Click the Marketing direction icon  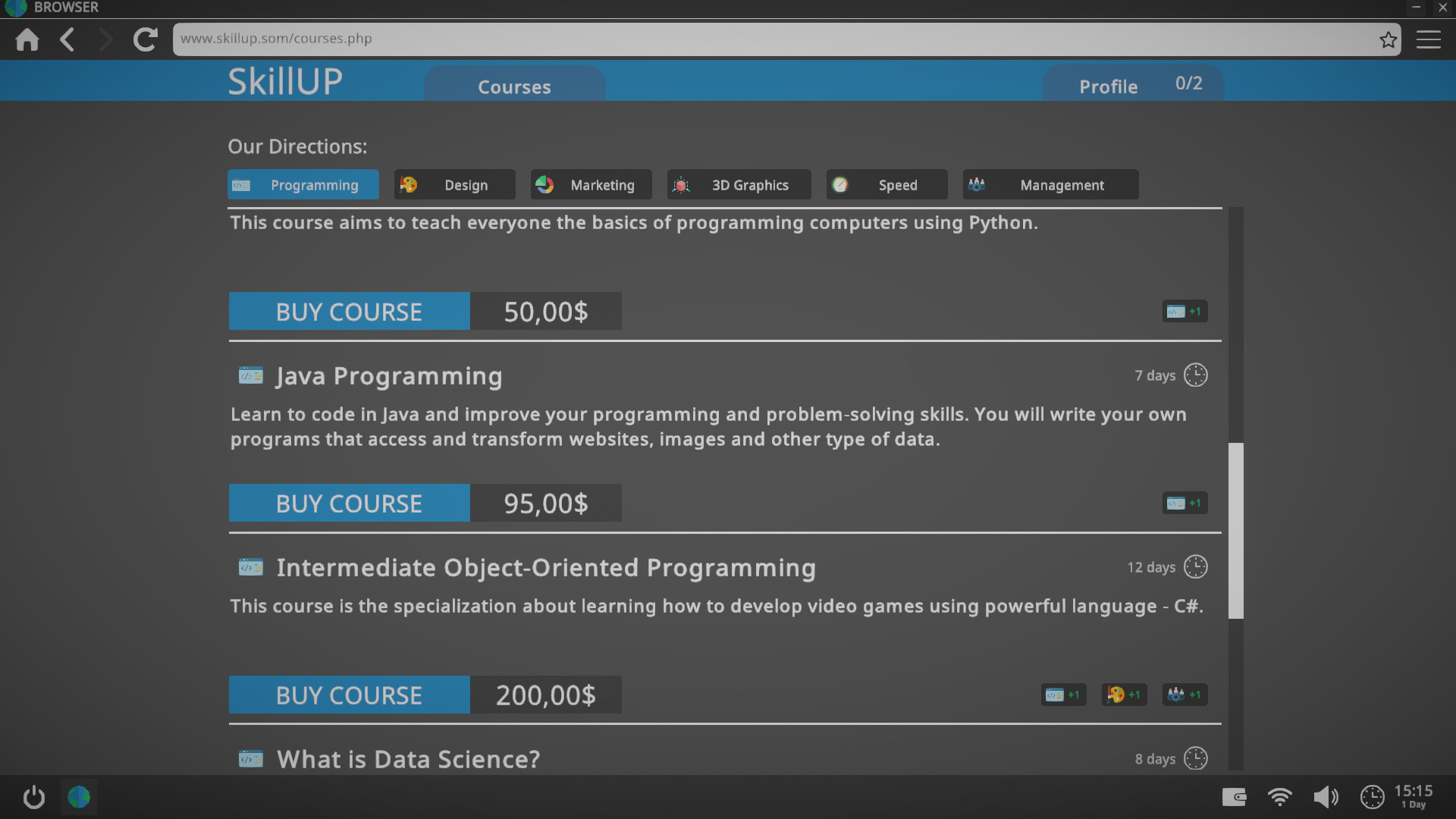pos(545,184)
